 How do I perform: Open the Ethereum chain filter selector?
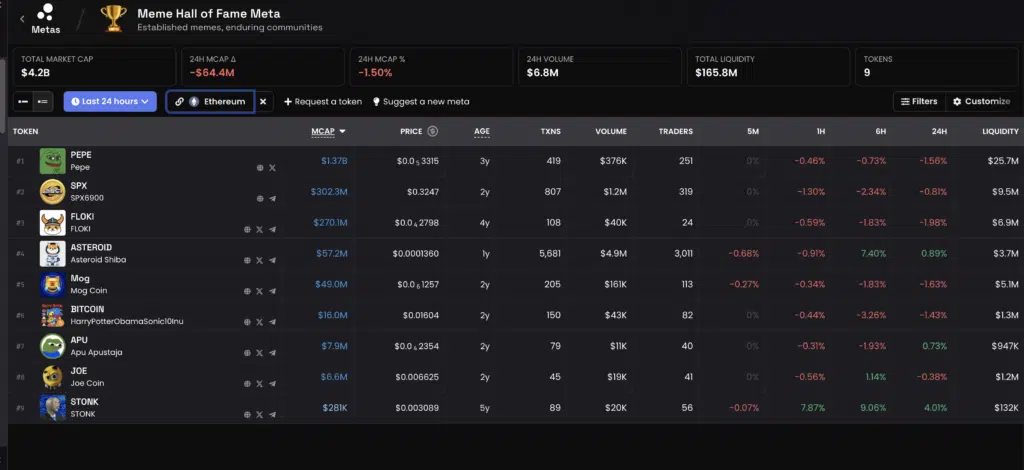click(x=210, y=102)
